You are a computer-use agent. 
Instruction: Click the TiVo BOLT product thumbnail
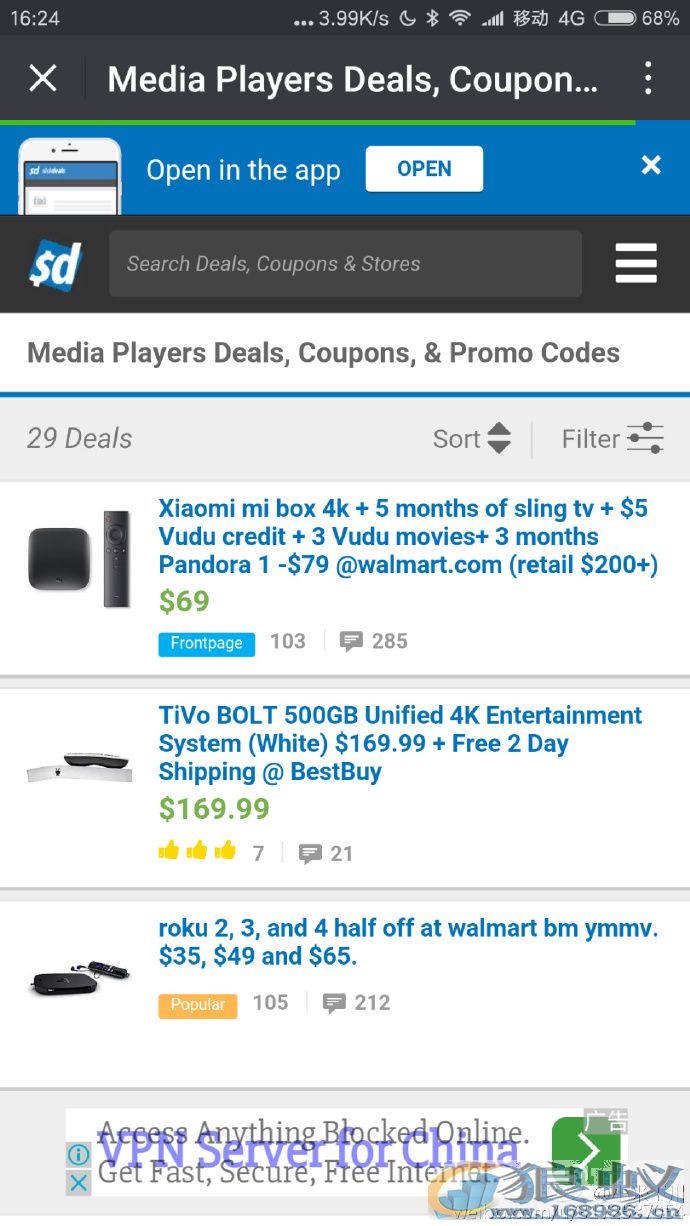coord(80,765)
